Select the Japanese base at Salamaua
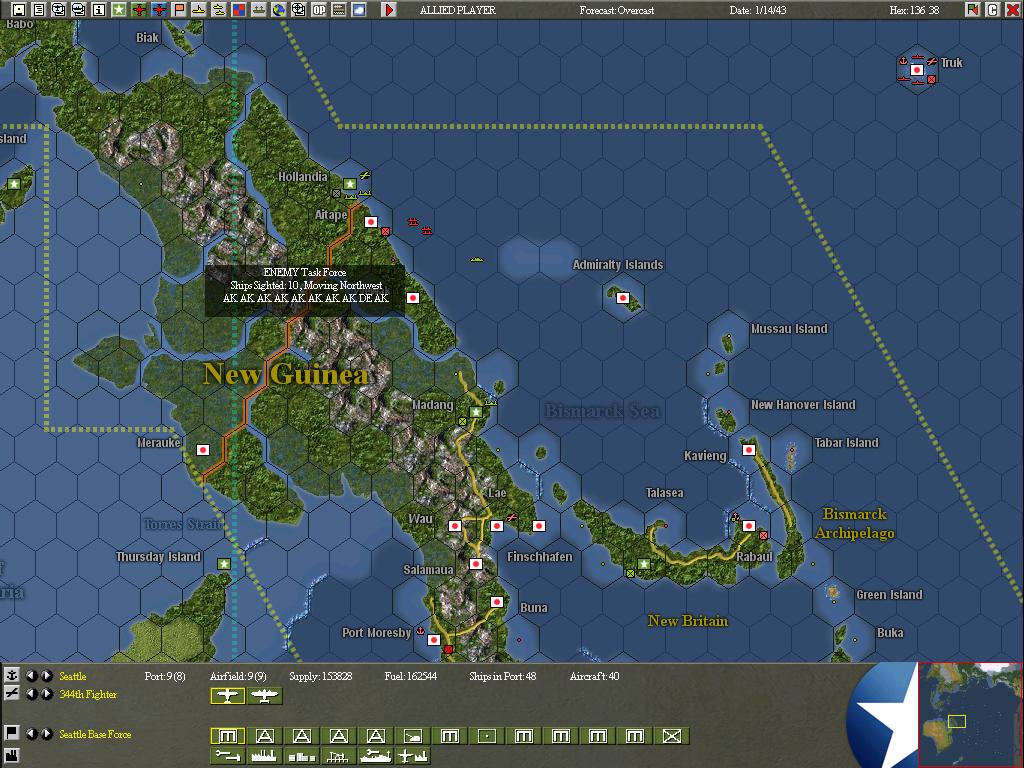Screen dimensions: 1024x768 click(476, 564)
